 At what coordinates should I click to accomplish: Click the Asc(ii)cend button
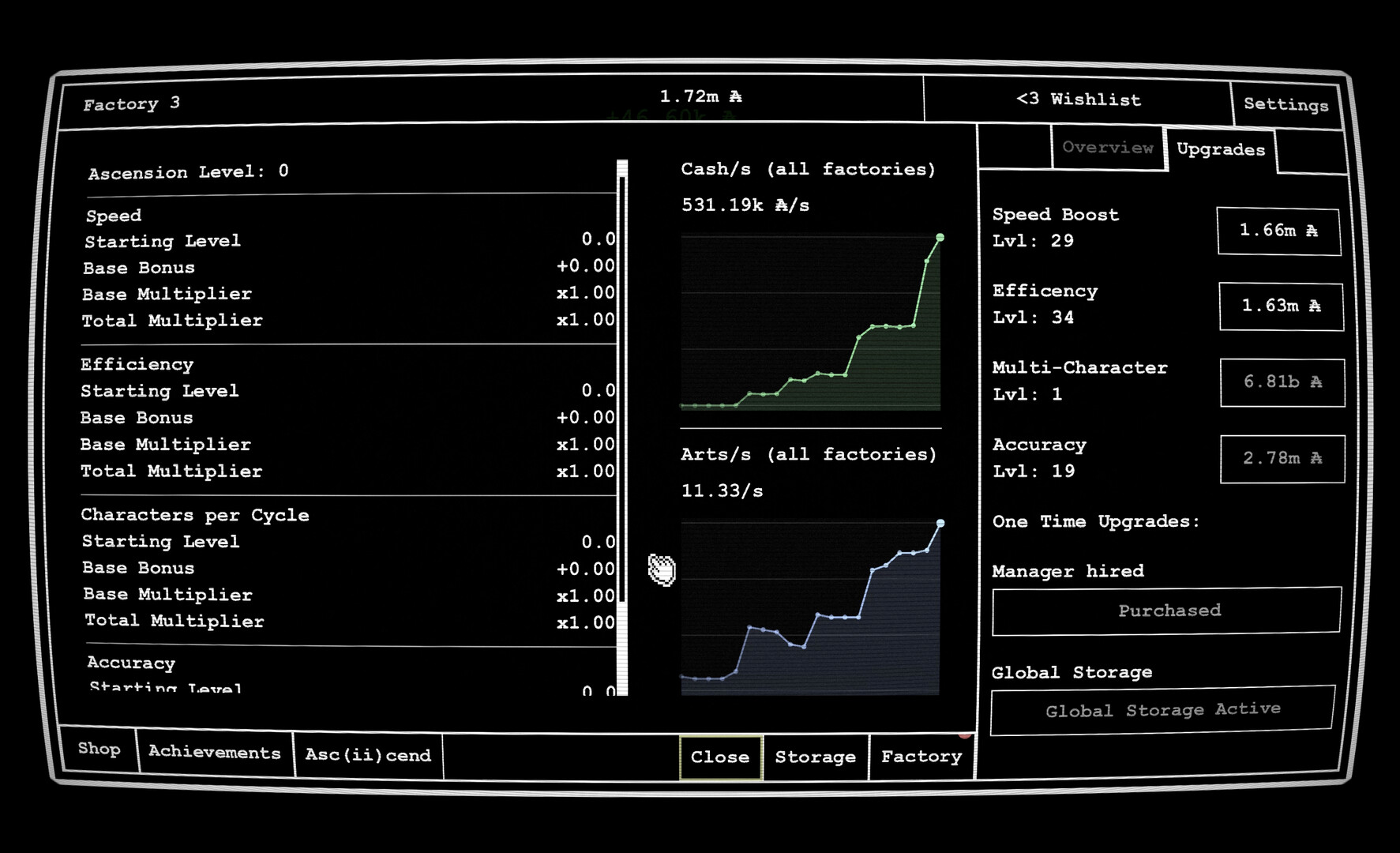(x=368, y=755)
